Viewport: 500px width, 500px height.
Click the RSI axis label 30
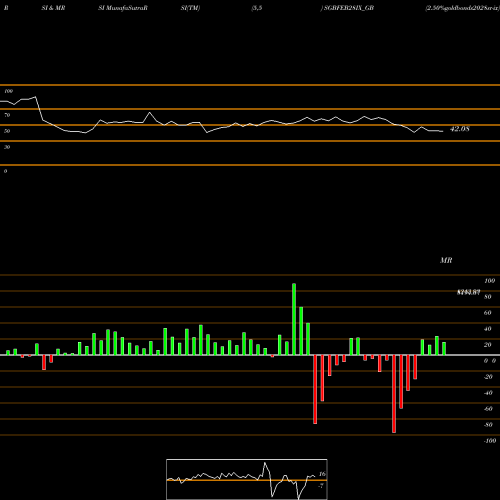pyautogui.click(x=7, y=147)
